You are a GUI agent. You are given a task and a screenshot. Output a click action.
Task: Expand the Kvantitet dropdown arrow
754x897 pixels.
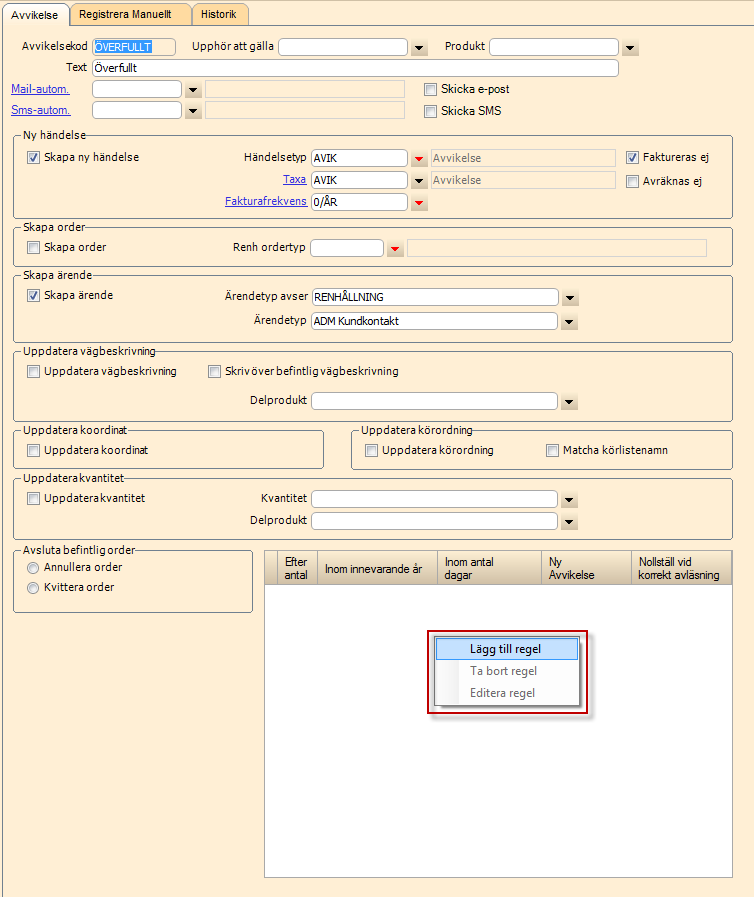569,500
